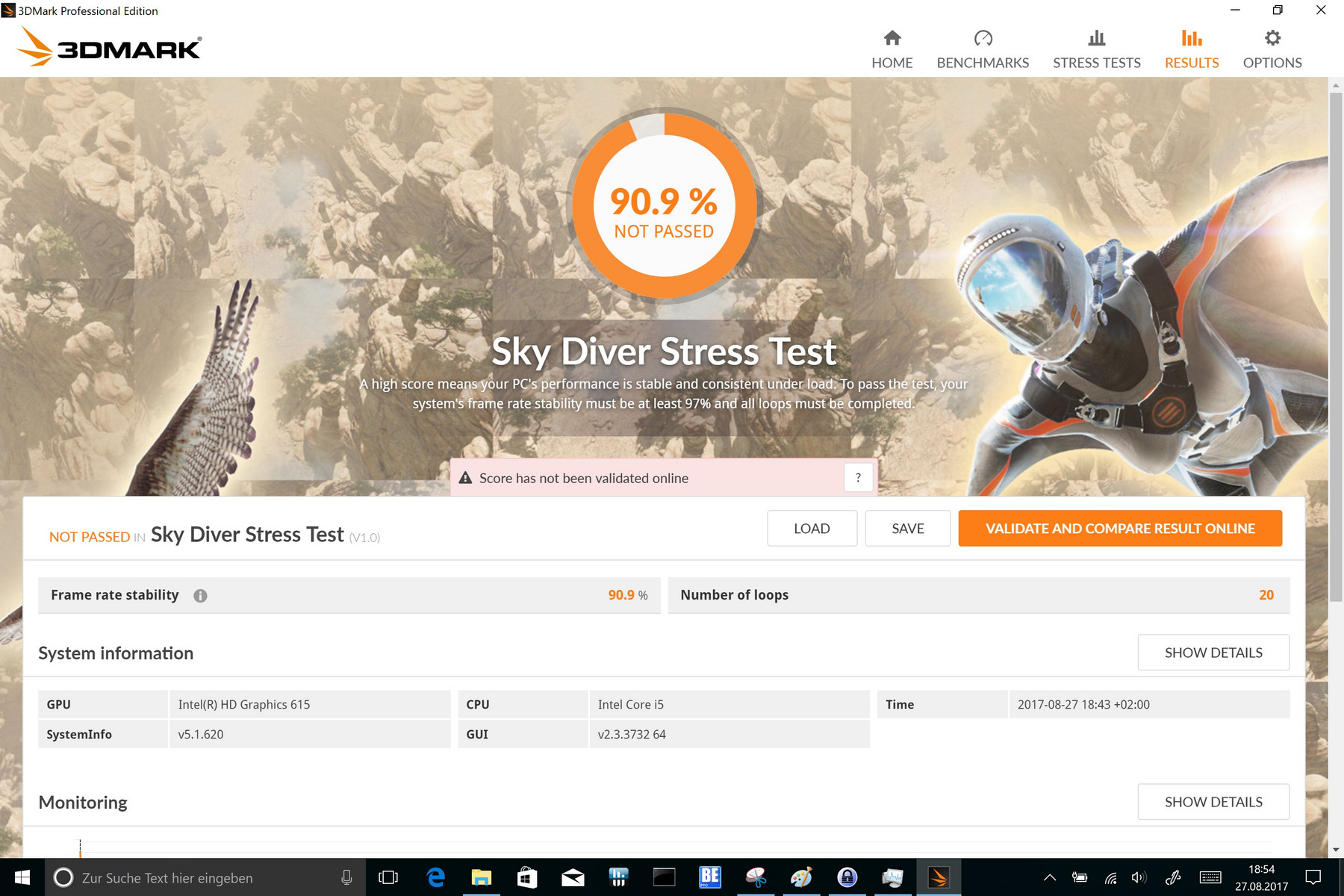Open the Windows Start menu
This screenshot has width=1344, height=896.
22,877
